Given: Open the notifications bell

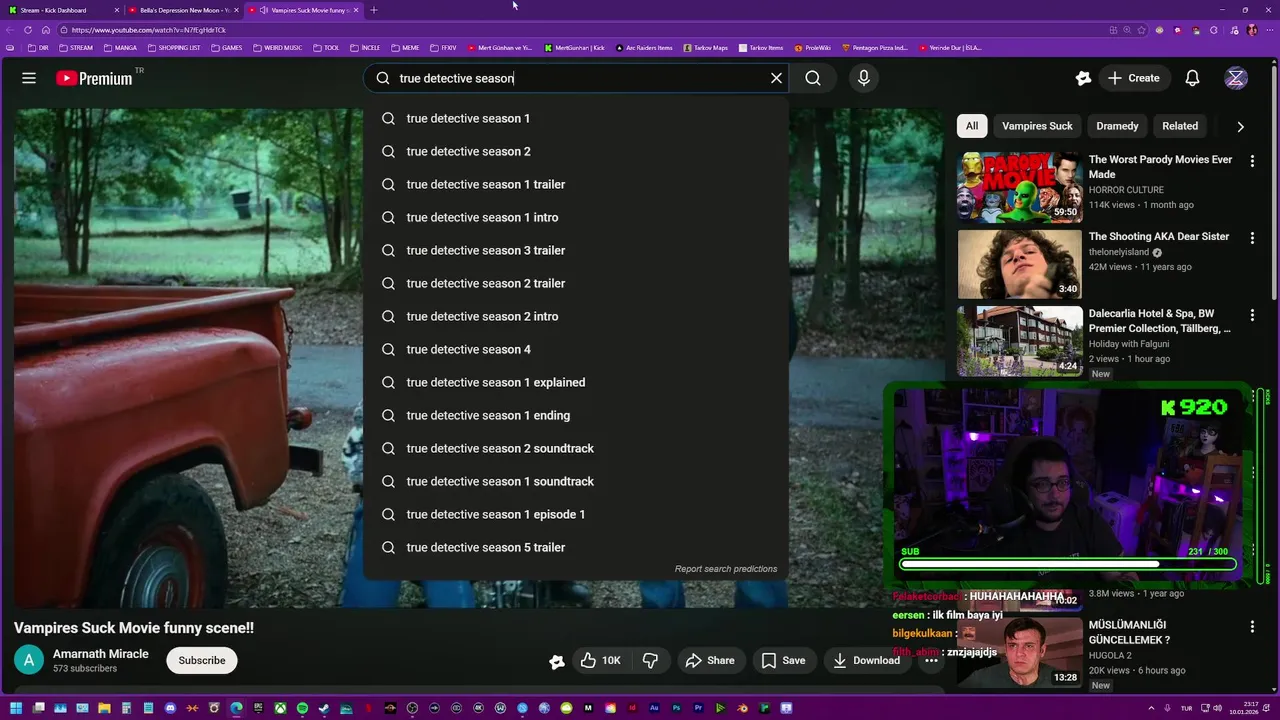Looking at the screenshot, I should pyautogui.click(x=1192, y=78).
